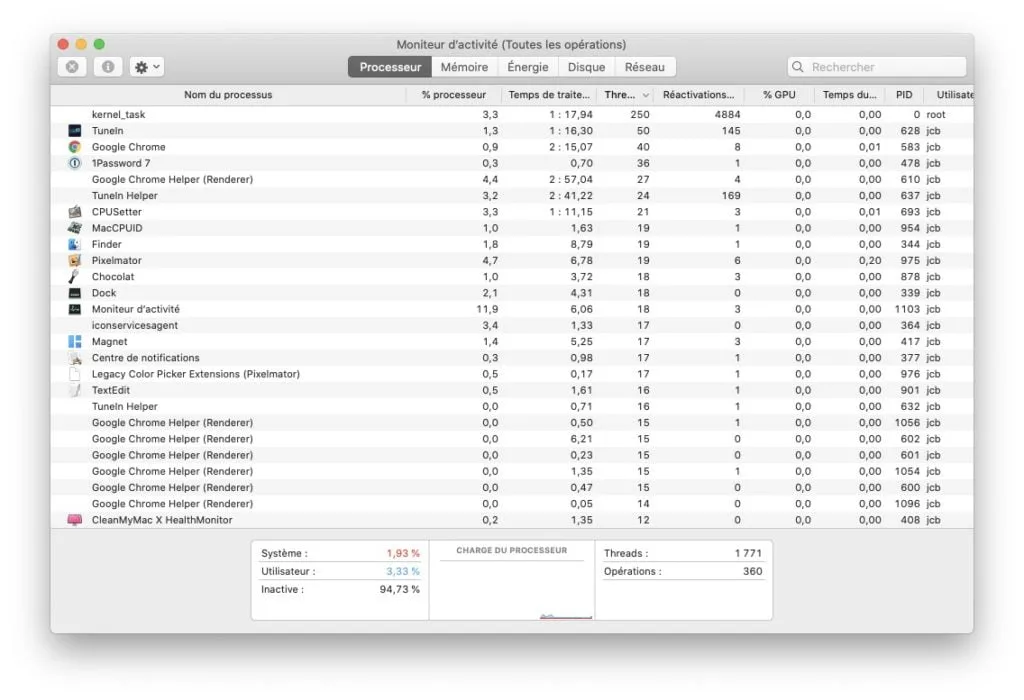Focus the Rechercher search field
1024x700 pixels.
point(877,67)
